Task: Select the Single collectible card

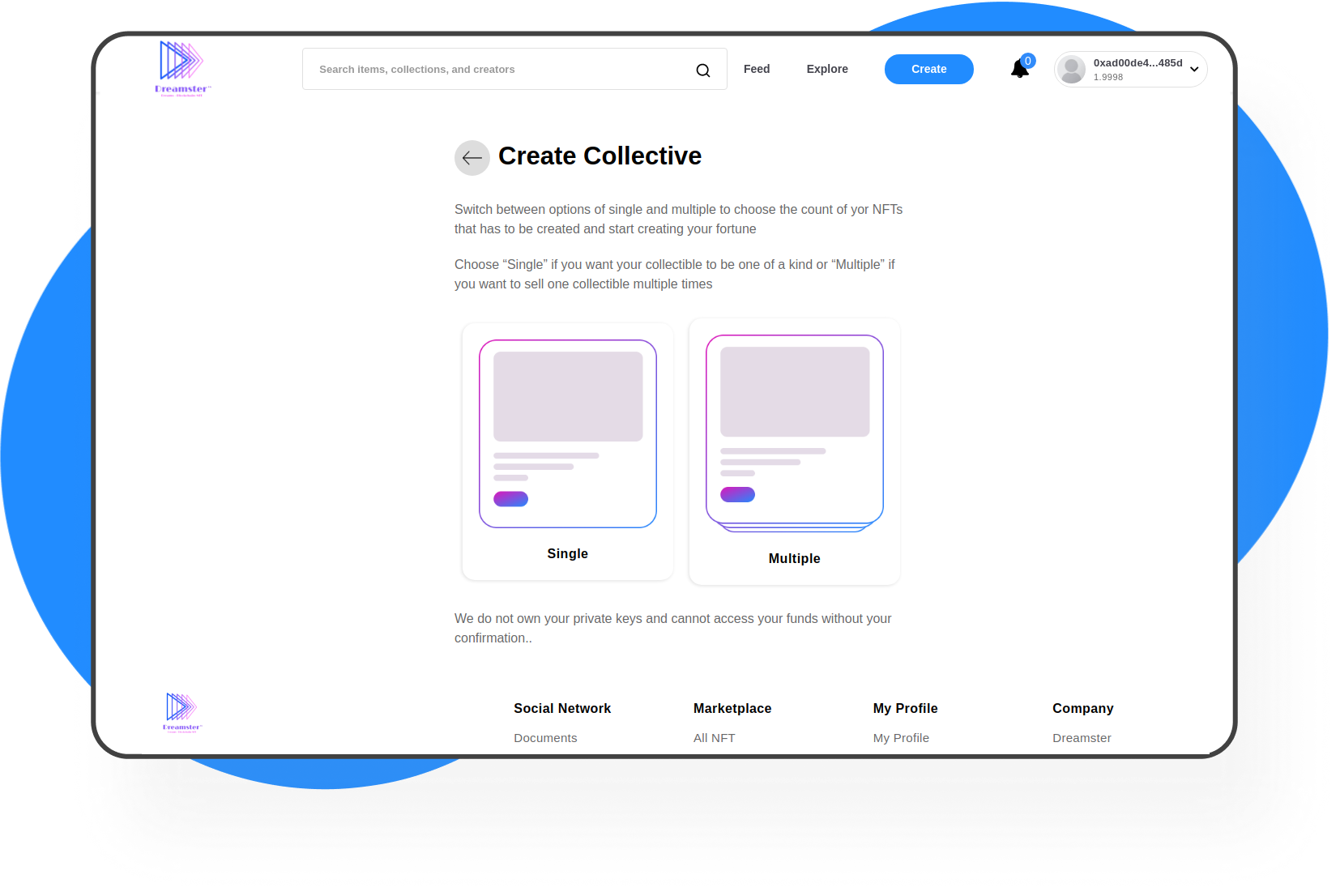Action: pos(568,451)
